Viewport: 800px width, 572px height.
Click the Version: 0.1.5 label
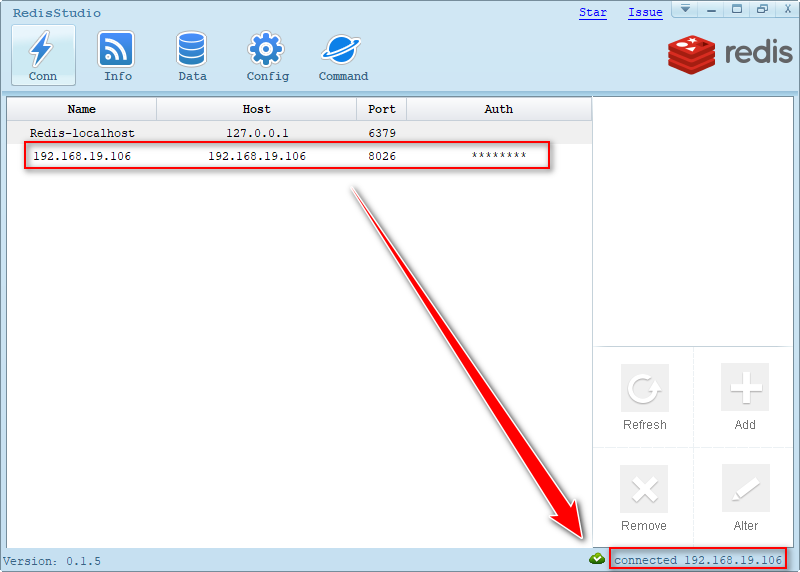tap(52, 561)
